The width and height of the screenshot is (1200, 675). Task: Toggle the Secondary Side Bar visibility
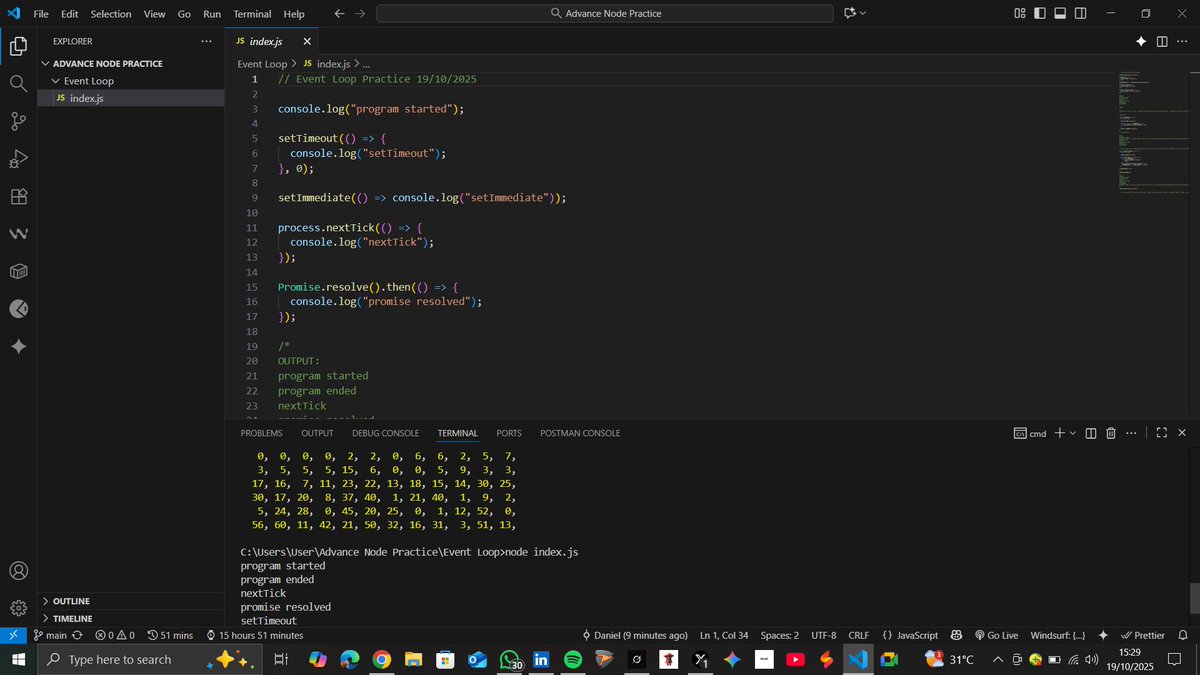(x=1082, y=13)
